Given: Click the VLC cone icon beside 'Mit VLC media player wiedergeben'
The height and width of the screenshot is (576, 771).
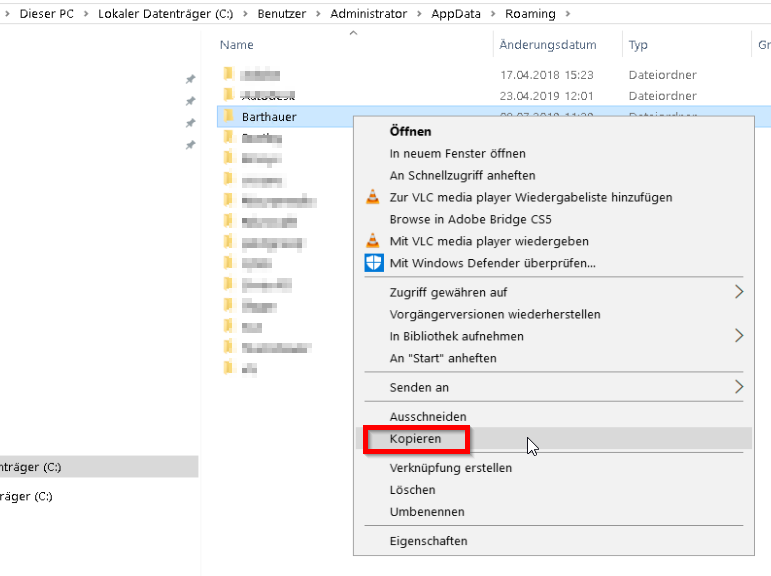Looking at the screenshot, I should (x=372, y=241).
